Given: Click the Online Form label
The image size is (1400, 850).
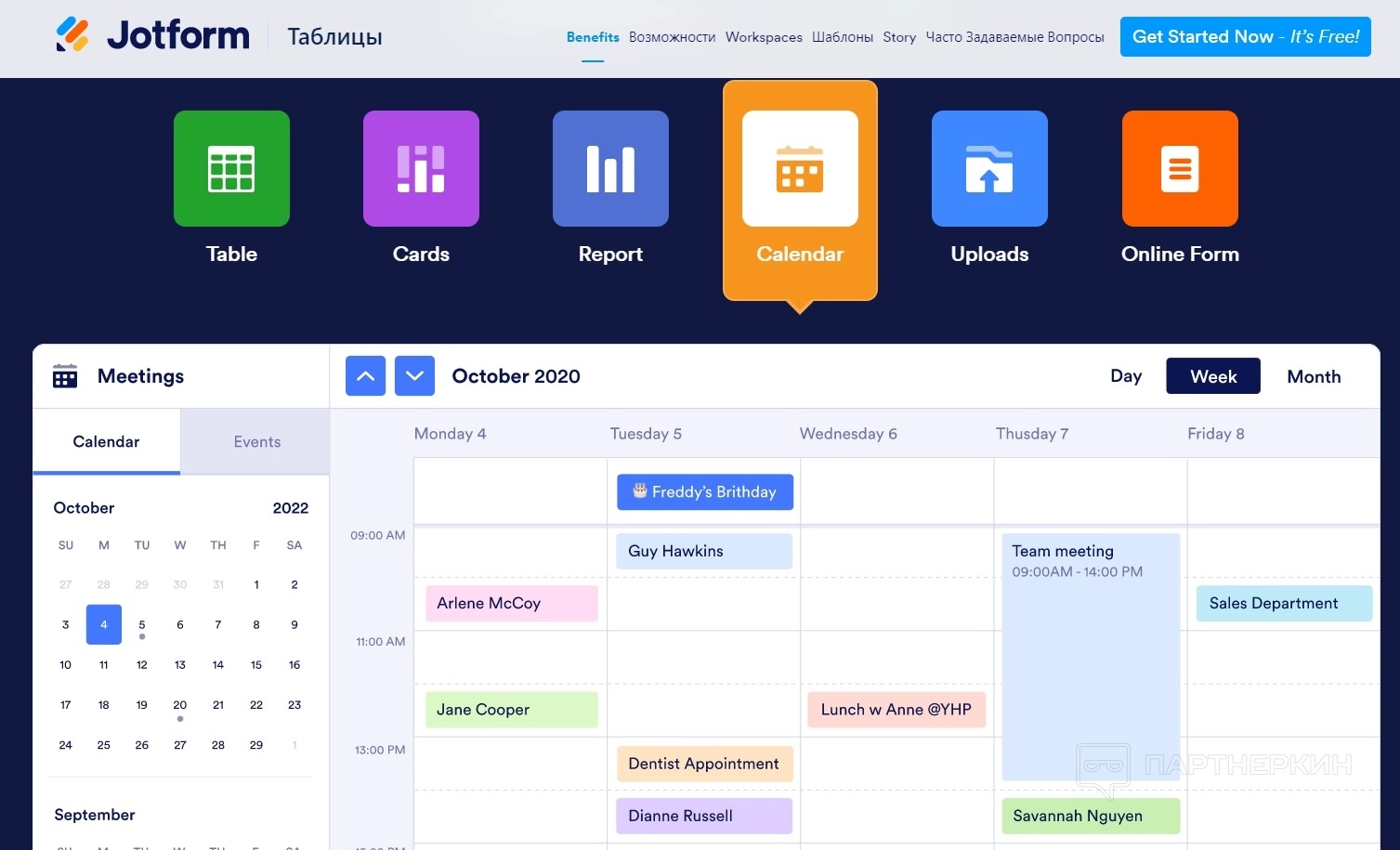Looking at the screenshot, I should coord(1180,255).
